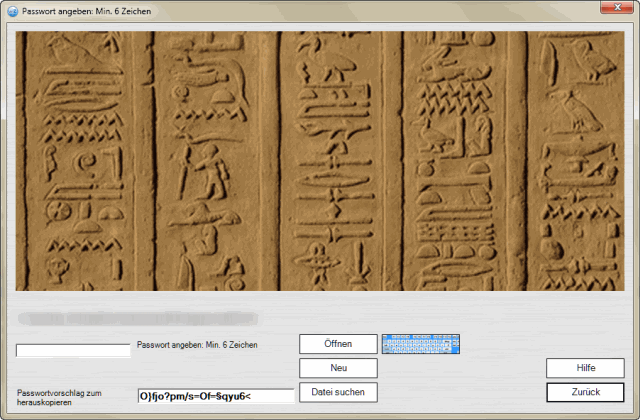Click inside the password suggestion text box
The image size is (640, 420).
215,396
